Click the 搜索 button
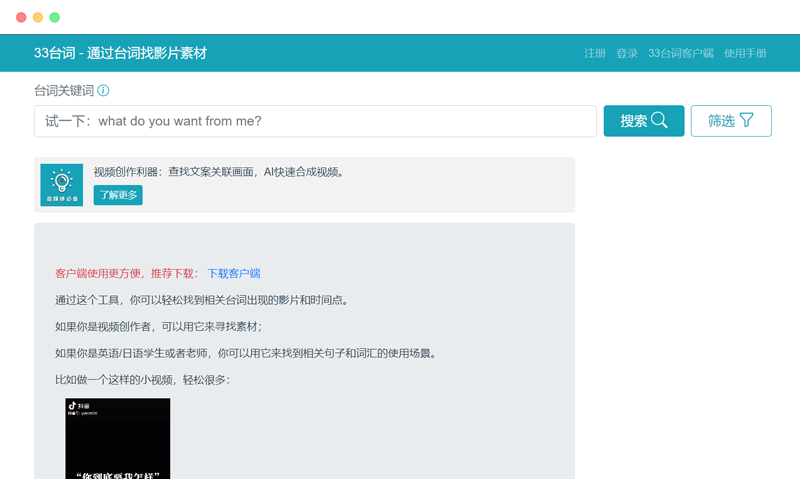 click(644, 121)
